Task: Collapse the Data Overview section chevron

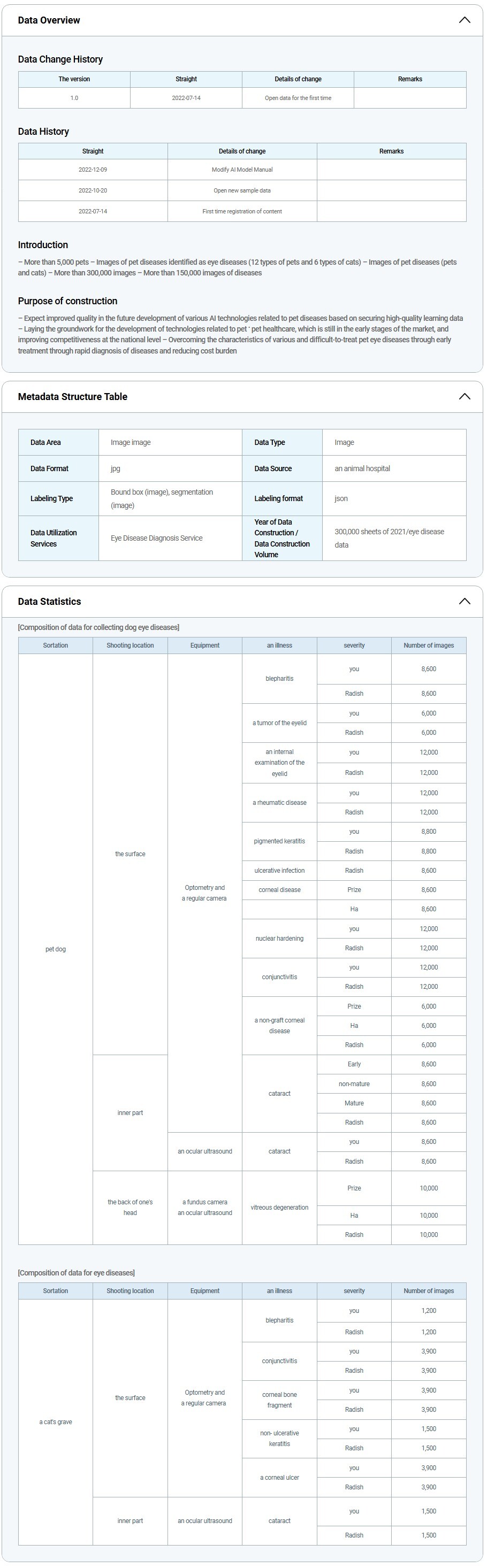Action: 464,20
